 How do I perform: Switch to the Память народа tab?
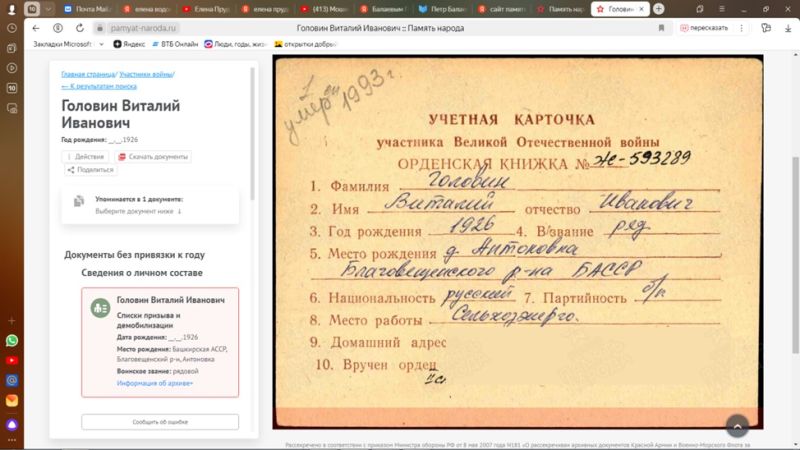[561, 9]
